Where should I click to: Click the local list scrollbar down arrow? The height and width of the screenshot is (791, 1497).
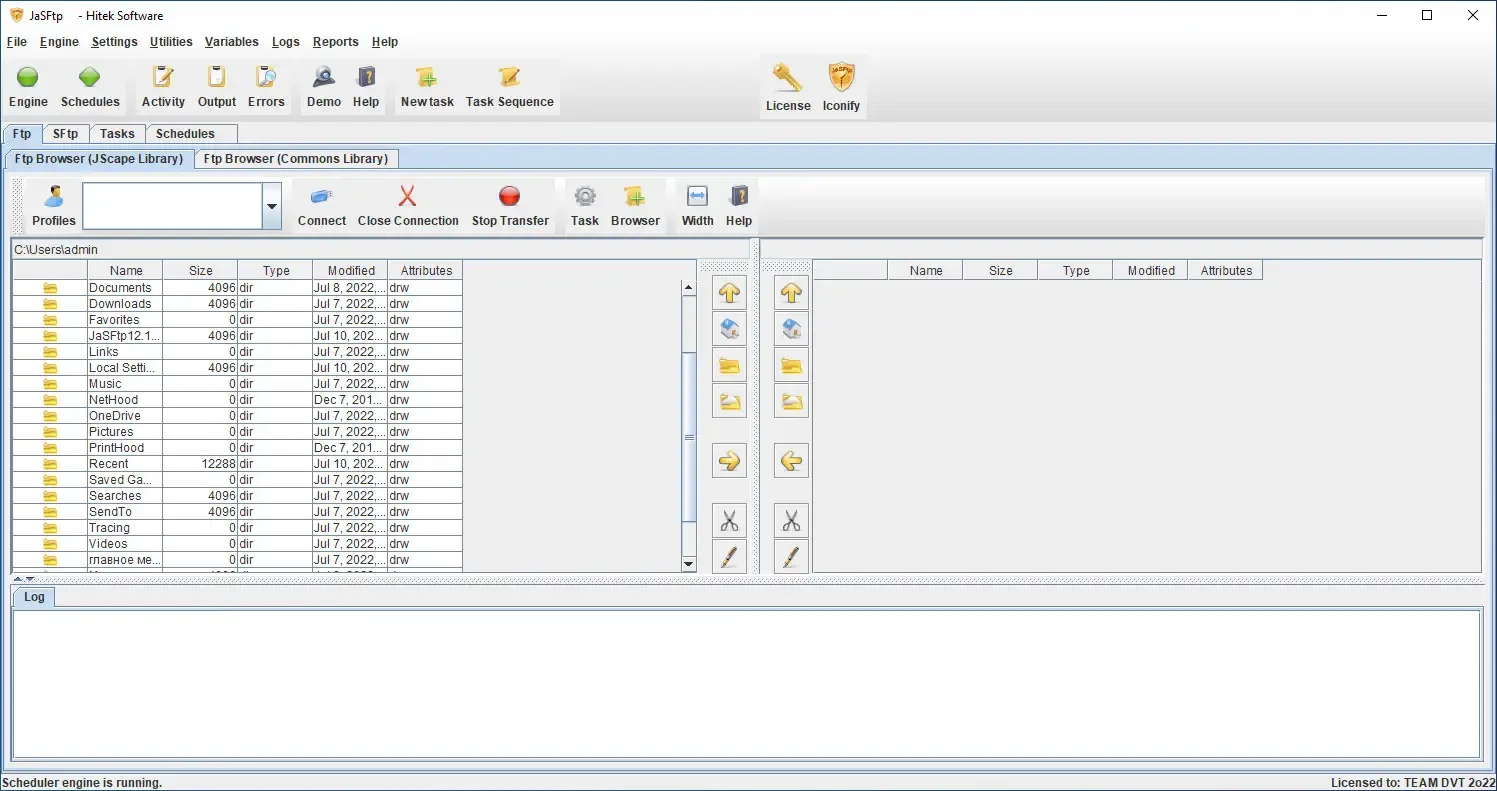tap(688, 564)
